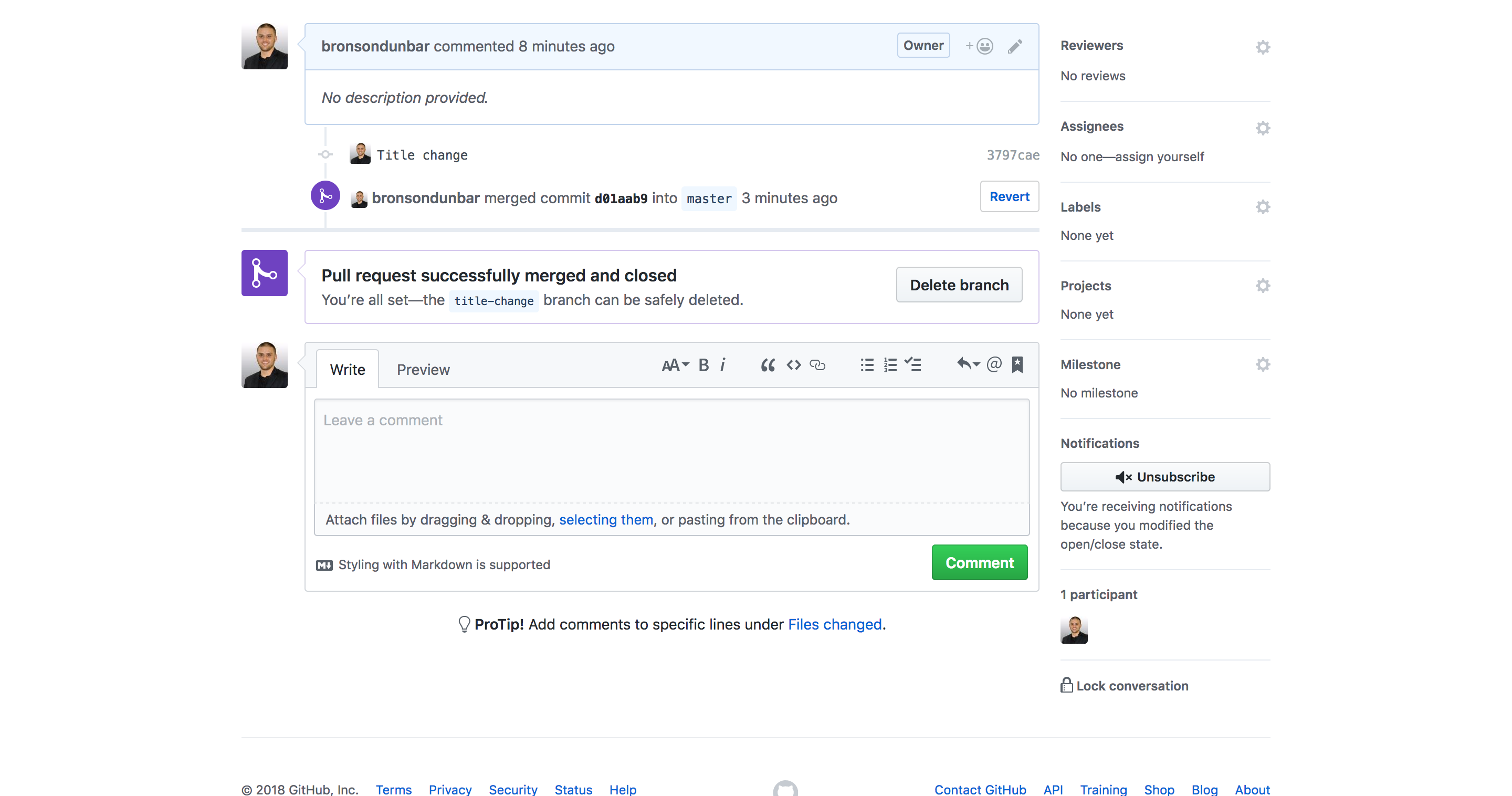Viewport: 1512px width, 796px height.
Task: Add a task list
Action: click(x=913, y=365)
